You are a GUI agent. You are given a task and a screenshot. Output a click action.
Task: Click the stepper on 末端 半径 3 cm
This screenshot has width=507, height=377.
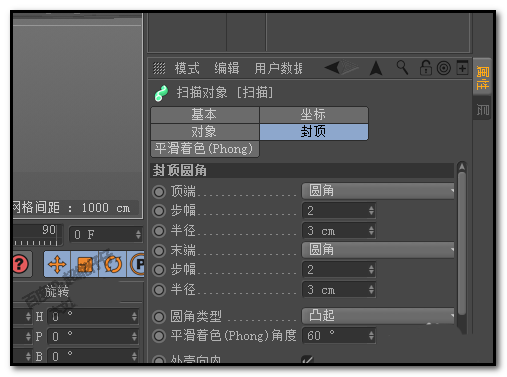click(x=371, y=290)
